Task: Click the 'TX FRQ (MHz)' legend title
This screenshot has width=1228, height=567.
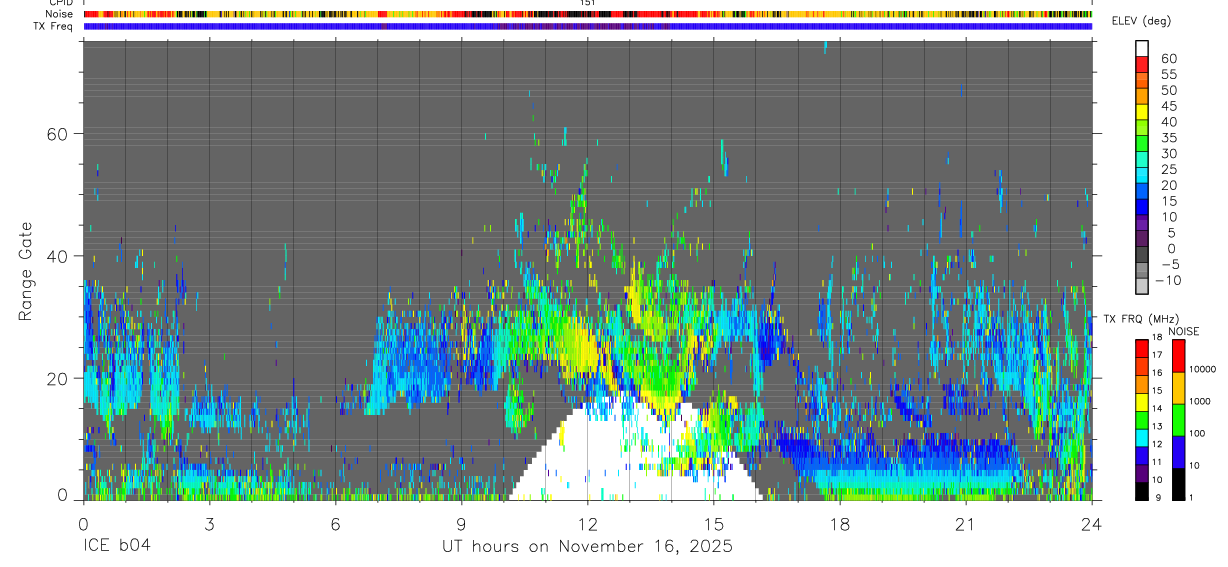Action: 1140,319
